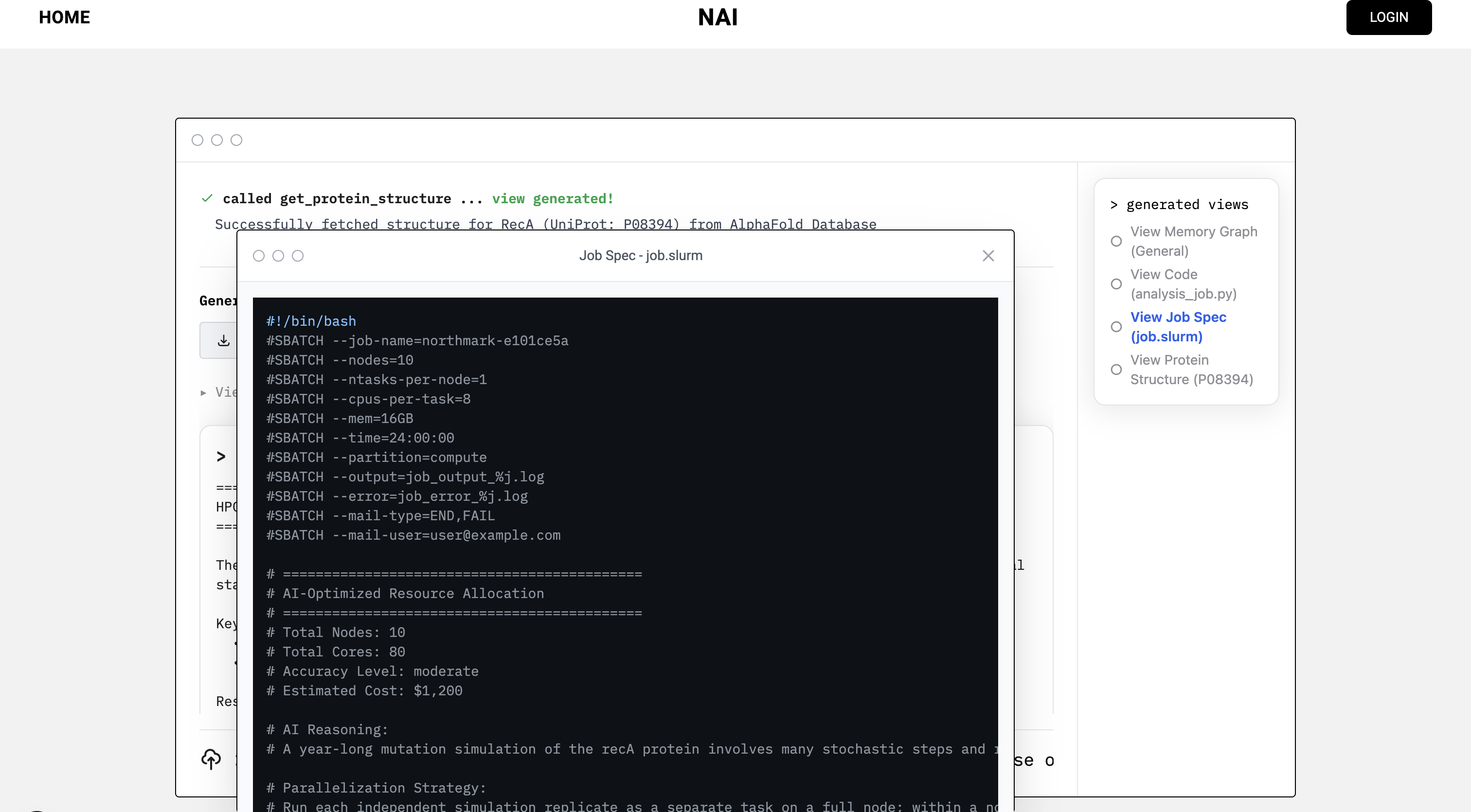
Task: Click the cloud upload icon
Action: click(211, 759)
